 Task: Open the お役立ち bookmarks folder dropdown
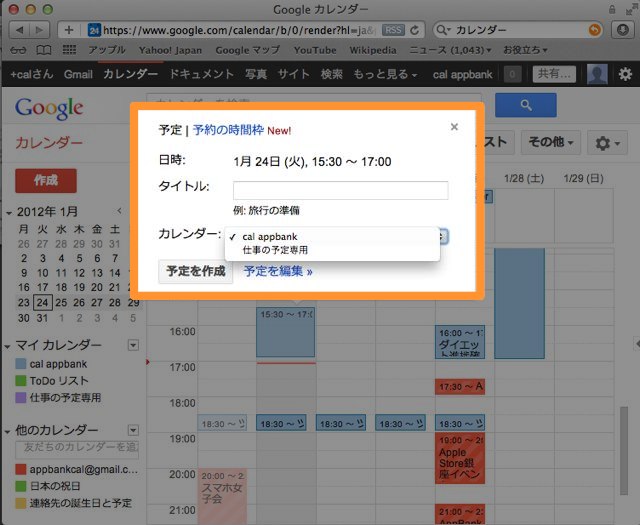525,50
